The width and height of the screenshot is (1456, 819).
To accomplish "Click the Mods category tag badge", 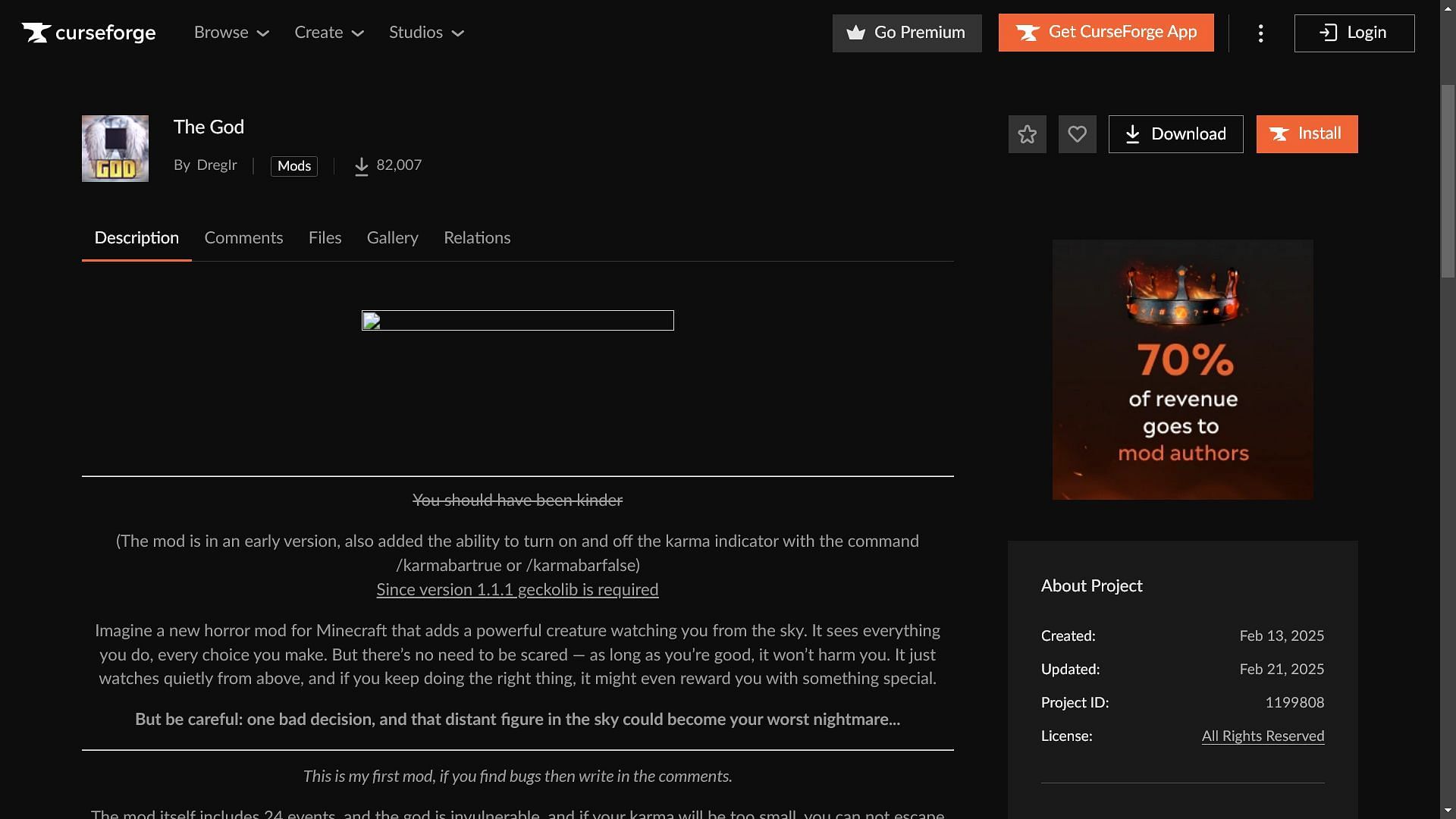I will point(293,166).
